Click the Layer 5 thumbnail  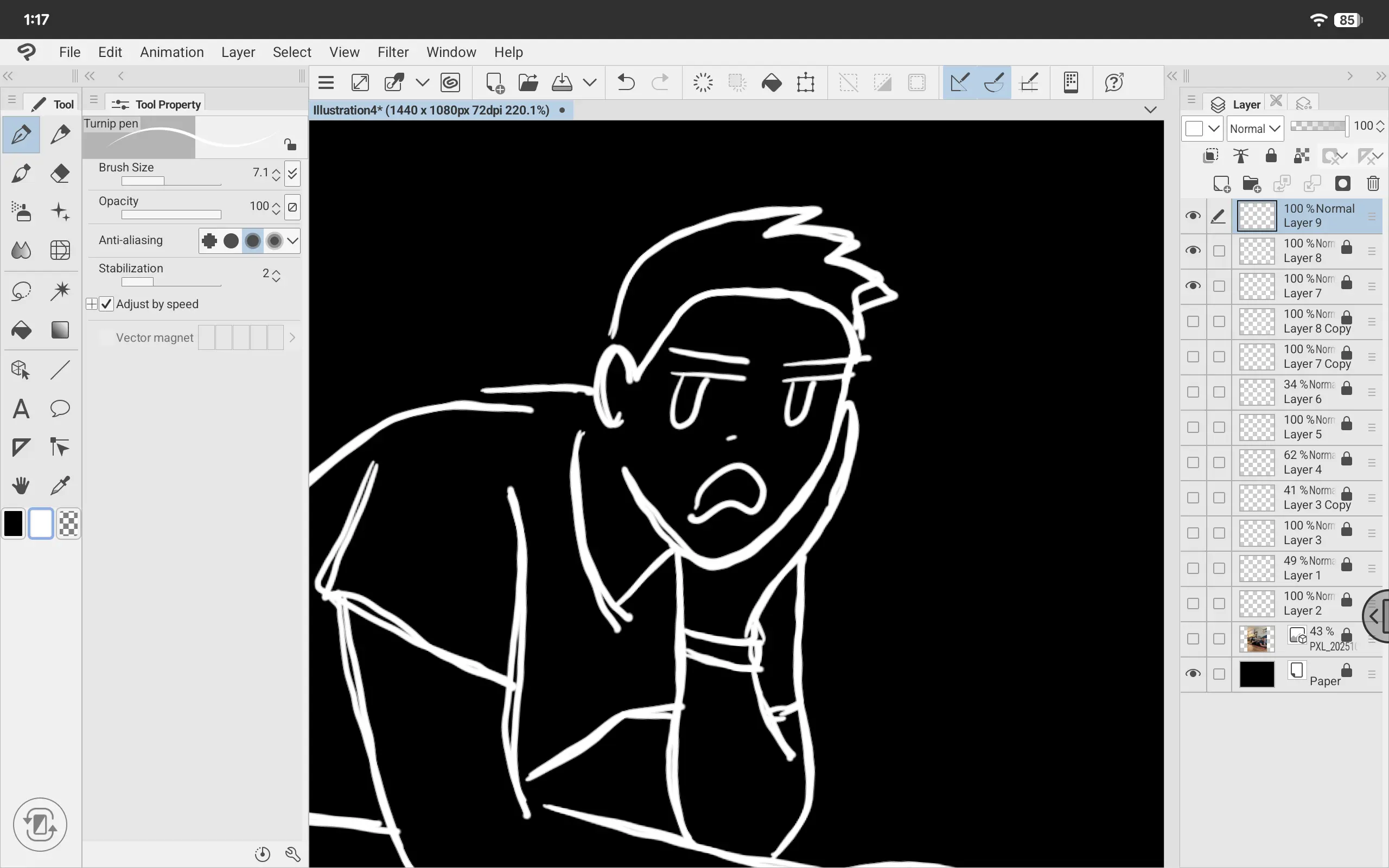pos(1257,427)
